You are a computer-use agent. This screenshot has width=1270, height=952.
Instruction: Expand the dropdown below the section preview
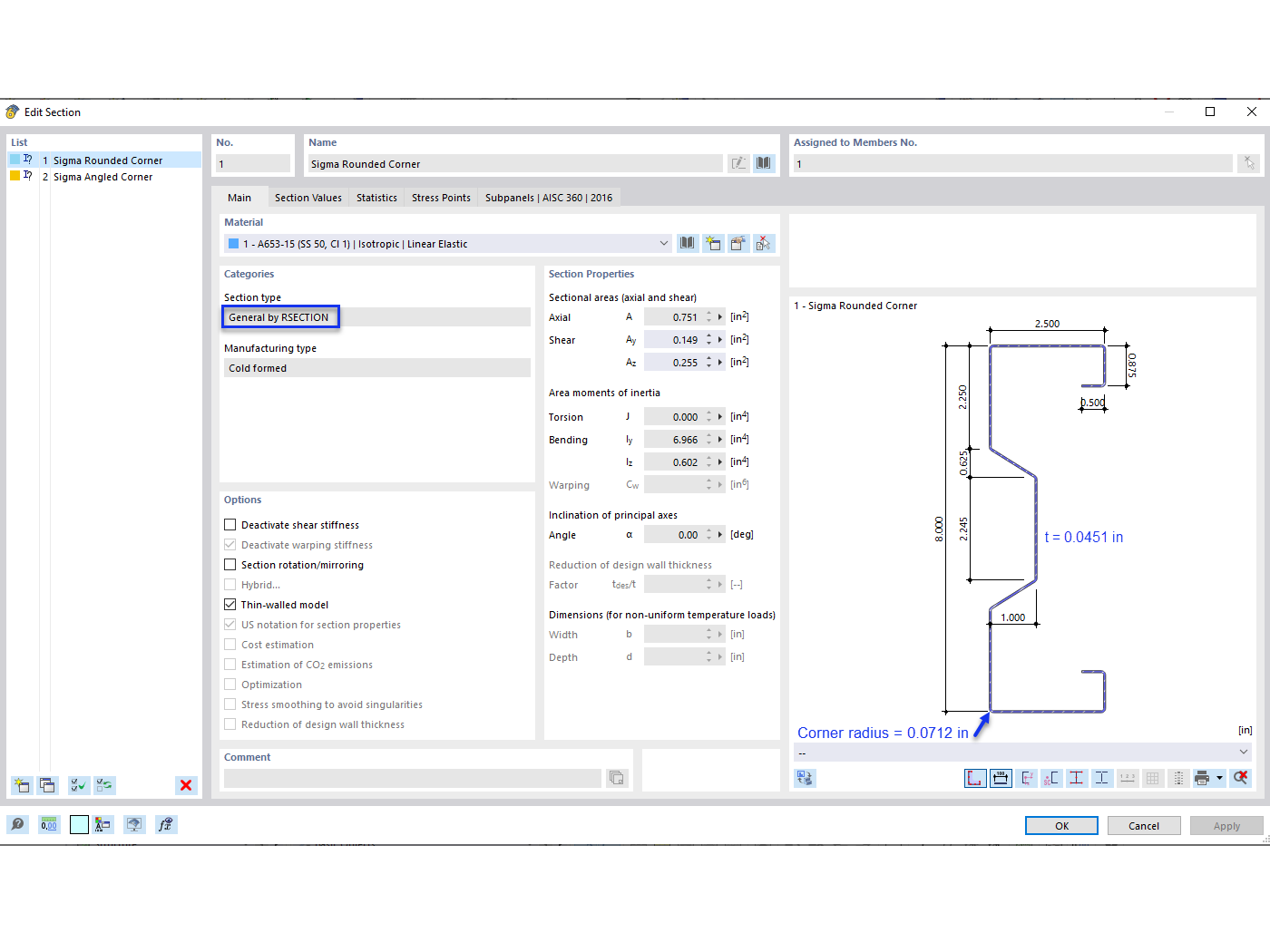click(1245, 752)
